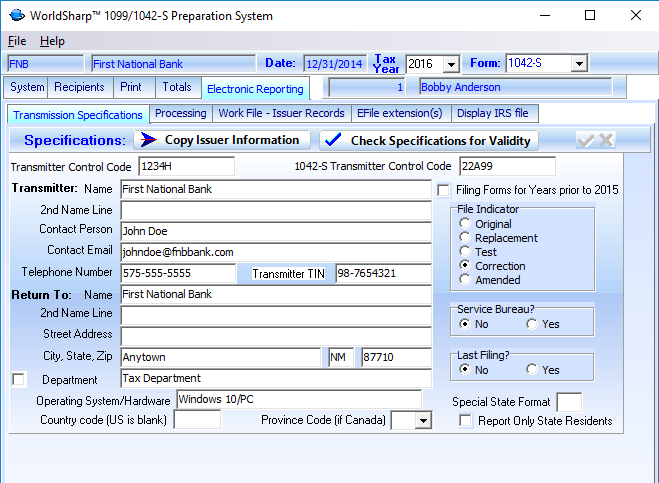
Task: Toggle the Department checkbox
Action: [18, 379]
